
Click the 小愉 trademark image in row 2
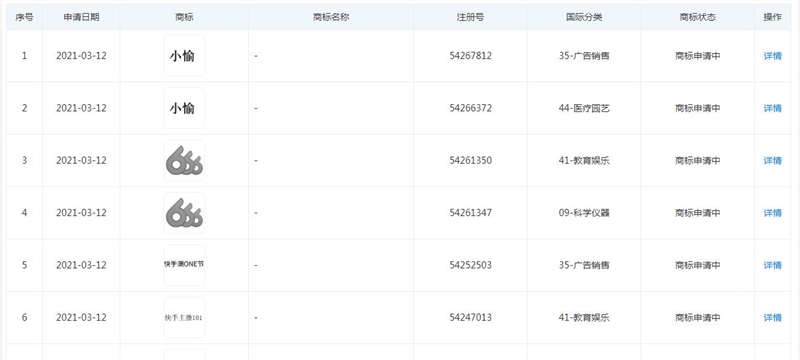pos(184,108)
